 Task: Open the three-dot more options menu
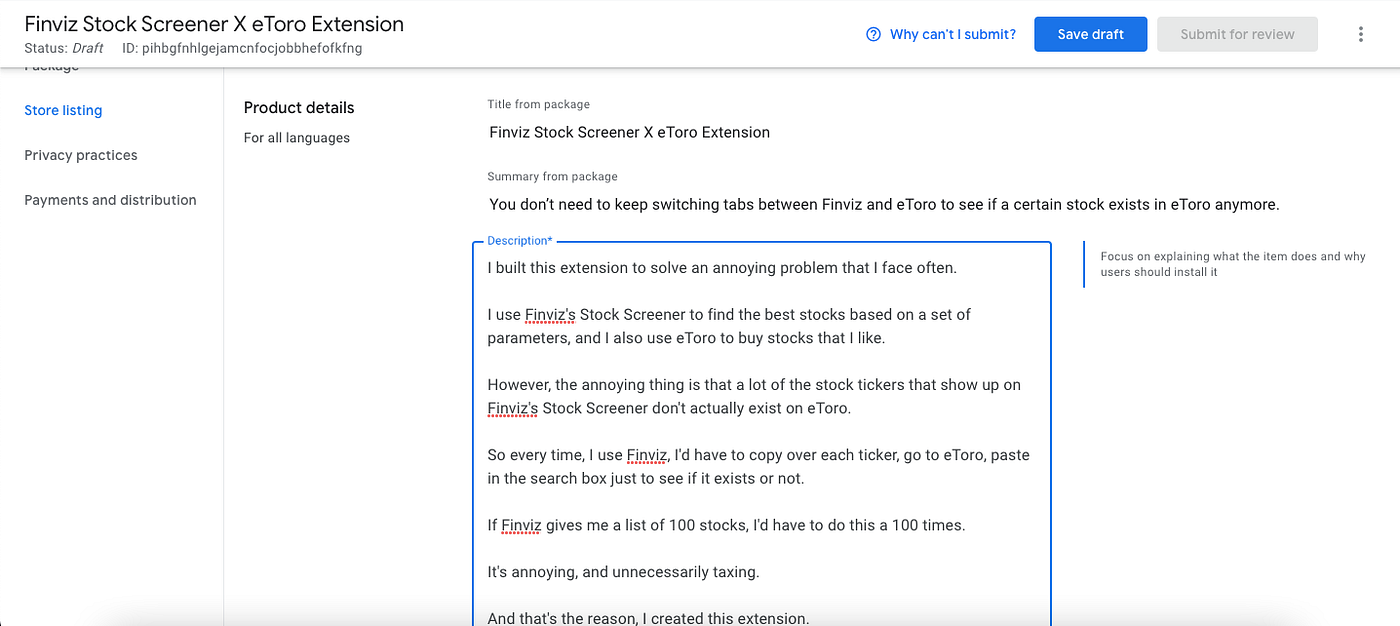1361,34
